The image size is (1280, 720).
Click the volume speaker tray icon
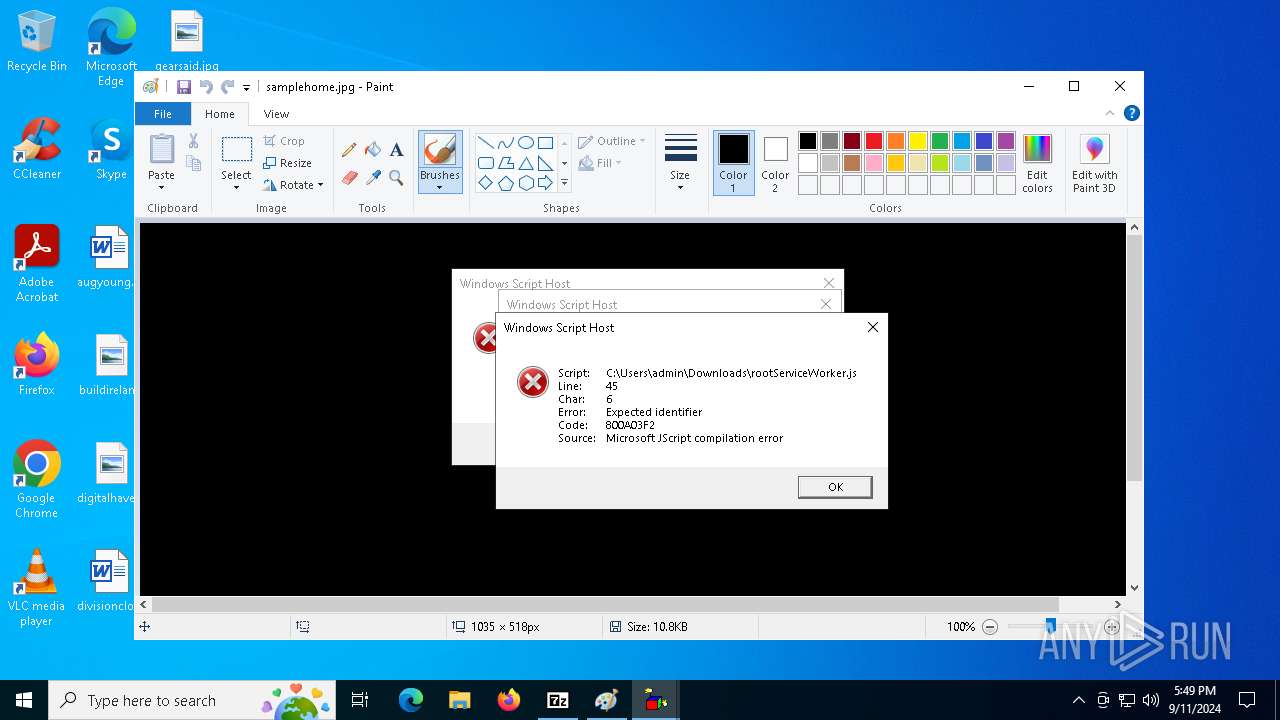[1150, 700]
